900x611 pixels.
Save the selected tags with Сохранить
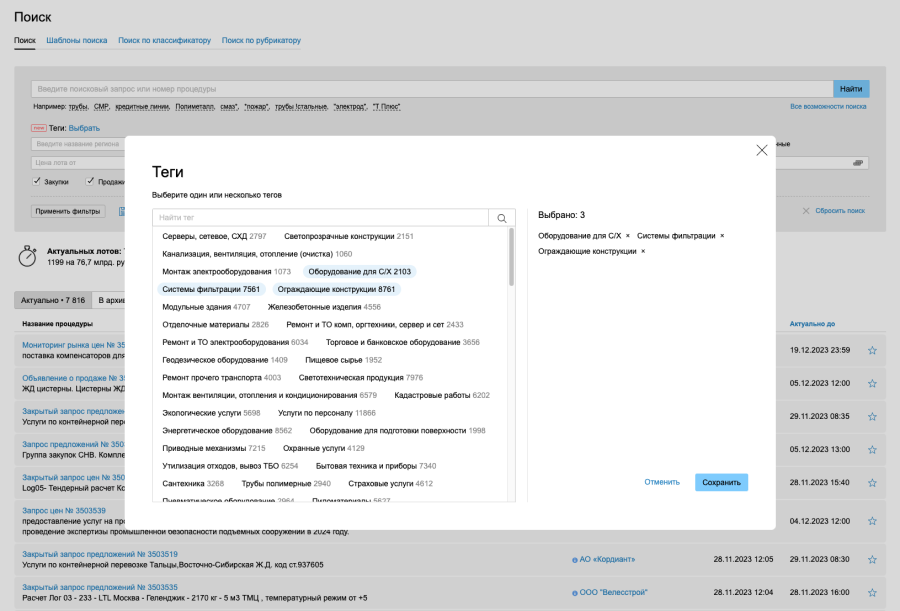coord(721,482)
